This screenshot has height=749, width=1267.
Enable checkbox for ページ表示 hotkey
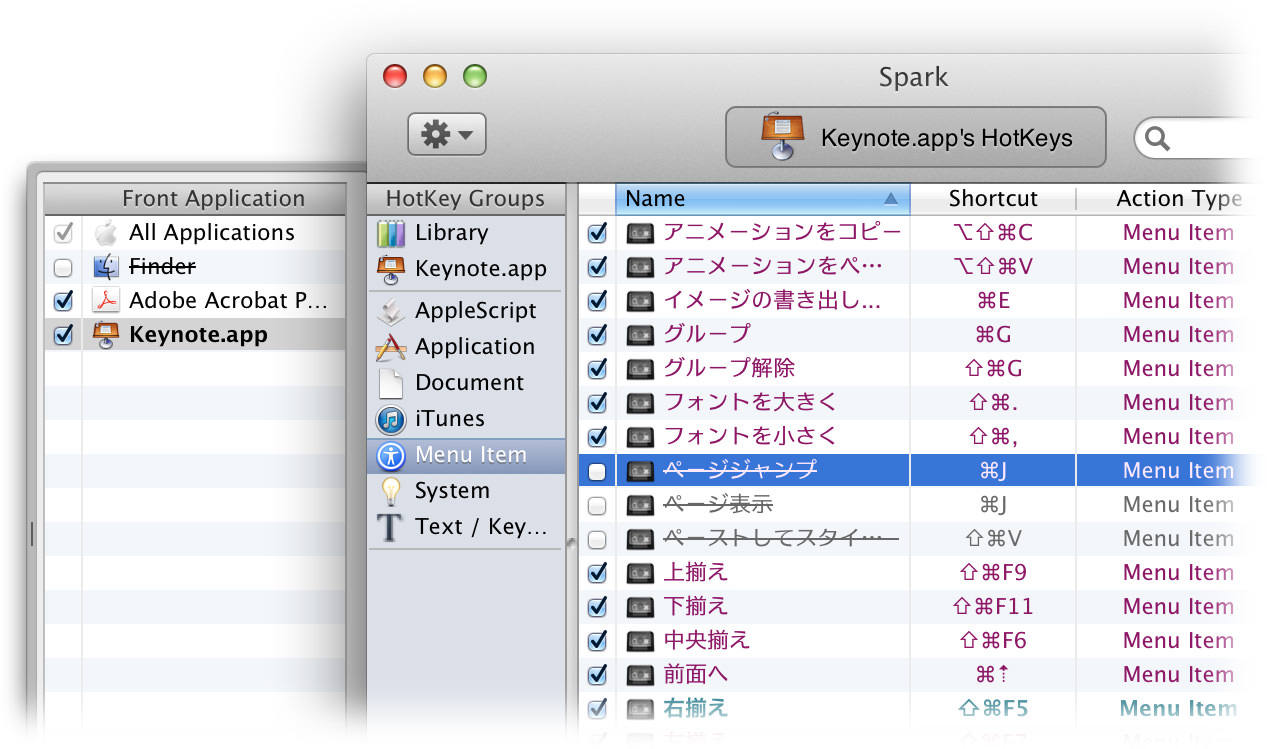(597, 505)
